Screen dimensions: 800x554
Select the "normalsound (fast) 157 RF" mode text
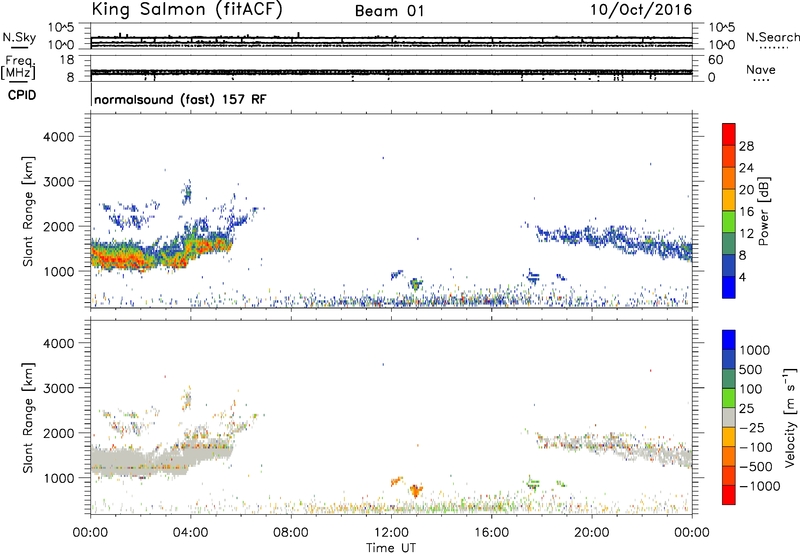pos(180,99)
